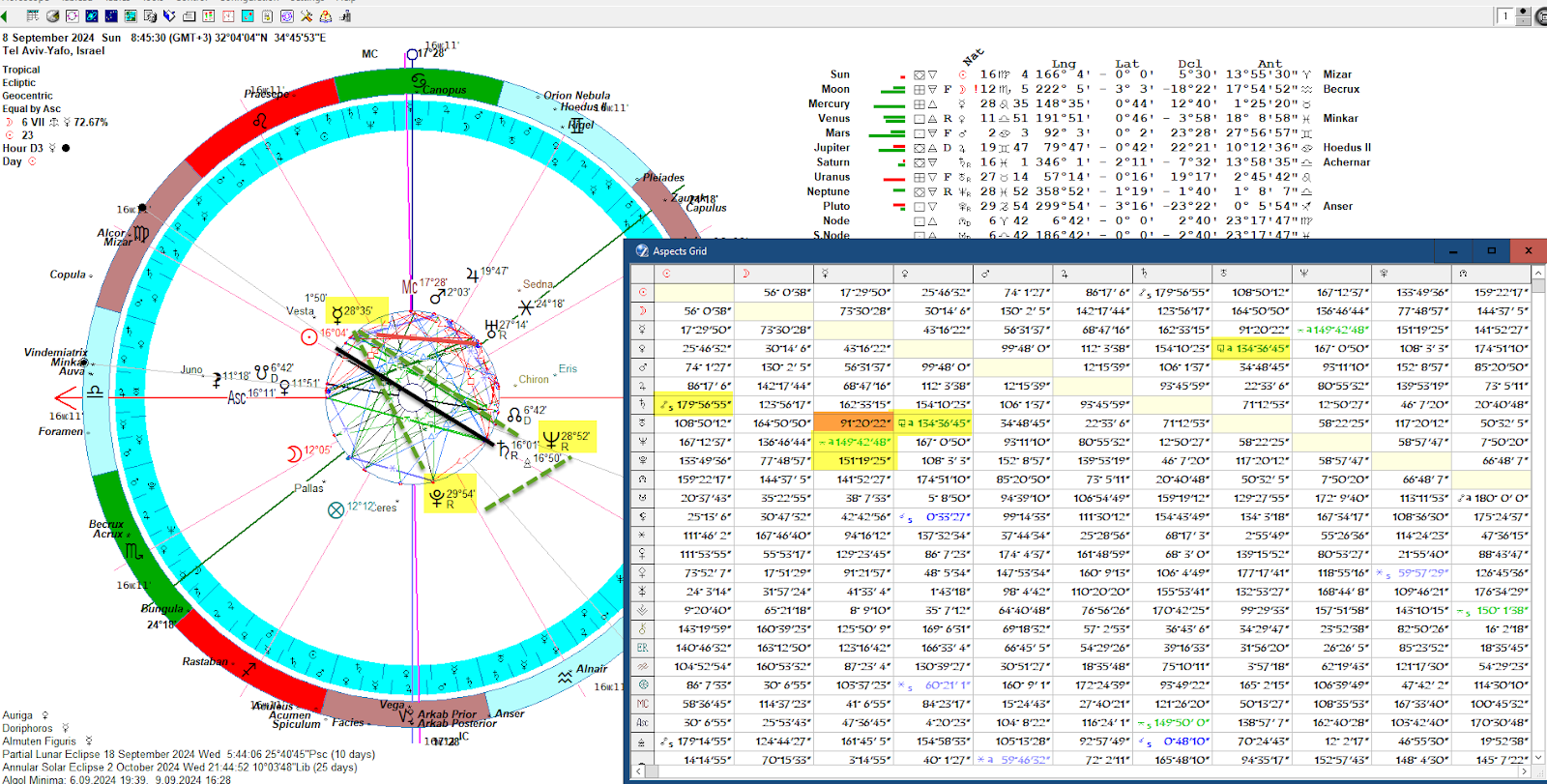Viewport: 1547px width, 784px height.
Task: Click the red cross grid toolbar icon
Action: coord(228,16)
